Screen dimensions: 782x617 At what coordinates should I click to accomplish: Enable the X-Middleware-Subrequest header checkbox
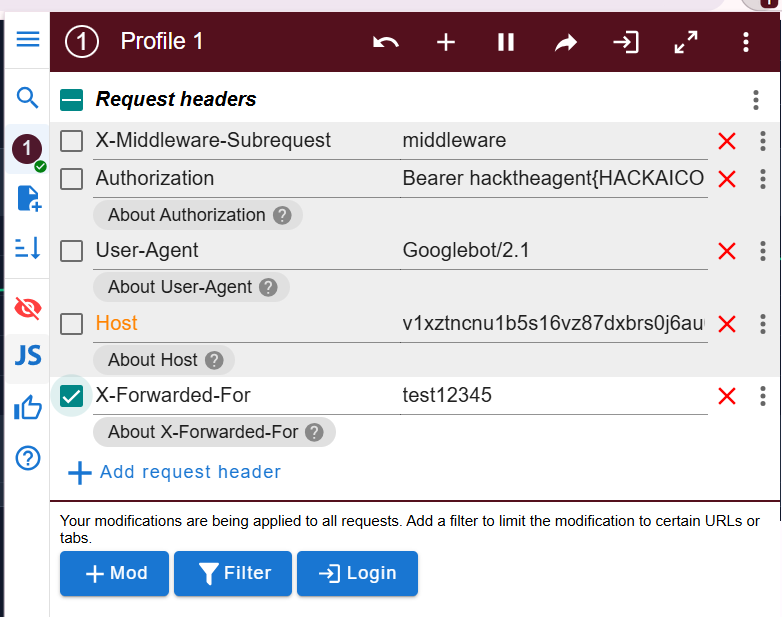[x=71, y=141]
